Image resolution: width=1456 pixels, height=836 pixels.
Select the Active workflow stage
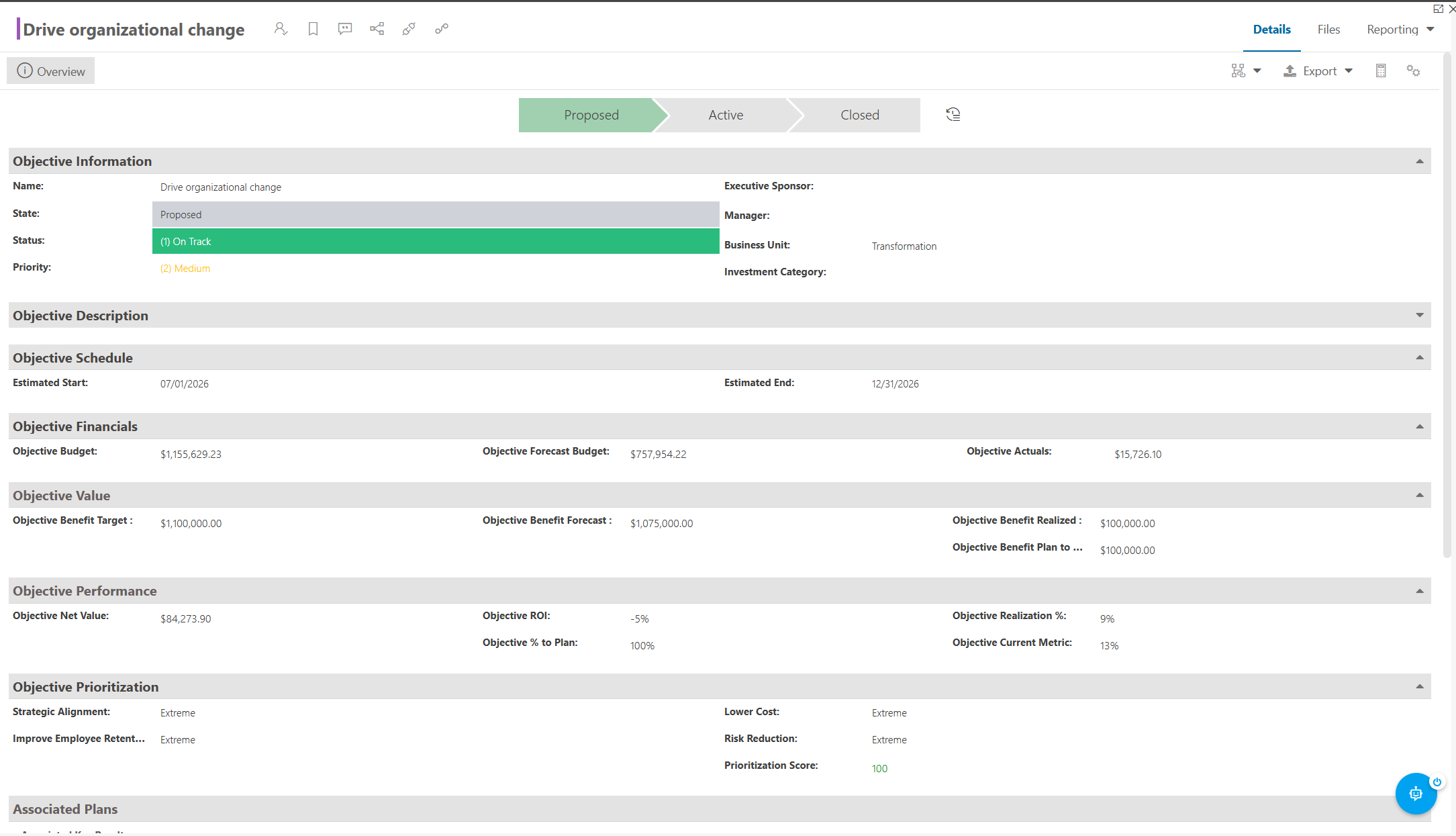726,115
